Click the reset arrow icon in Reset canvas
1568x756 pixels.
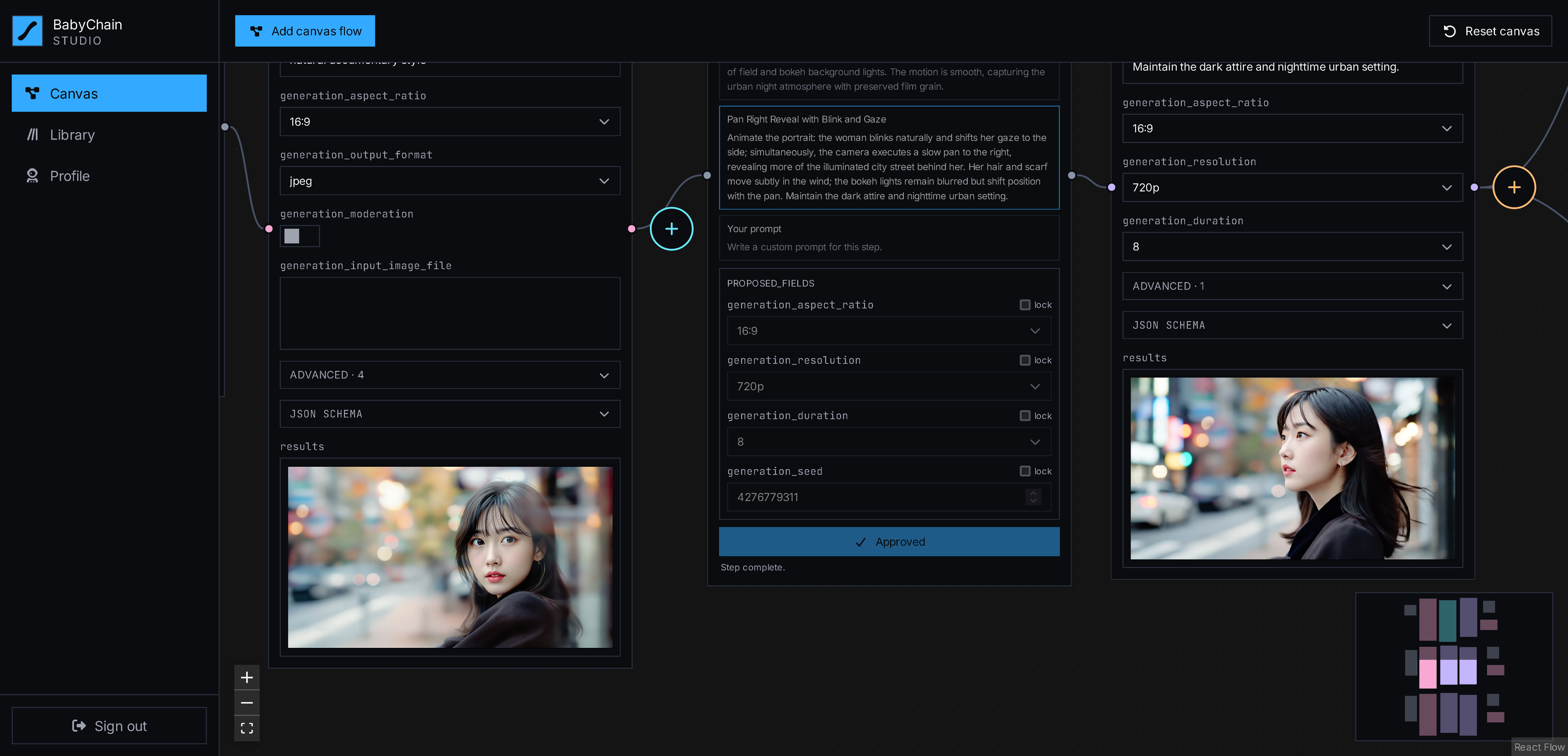pos(1450,31)
